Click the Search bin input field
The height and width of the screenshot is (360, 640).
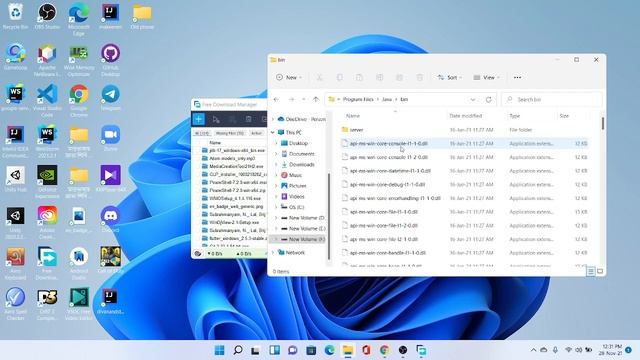click(552, 99)
